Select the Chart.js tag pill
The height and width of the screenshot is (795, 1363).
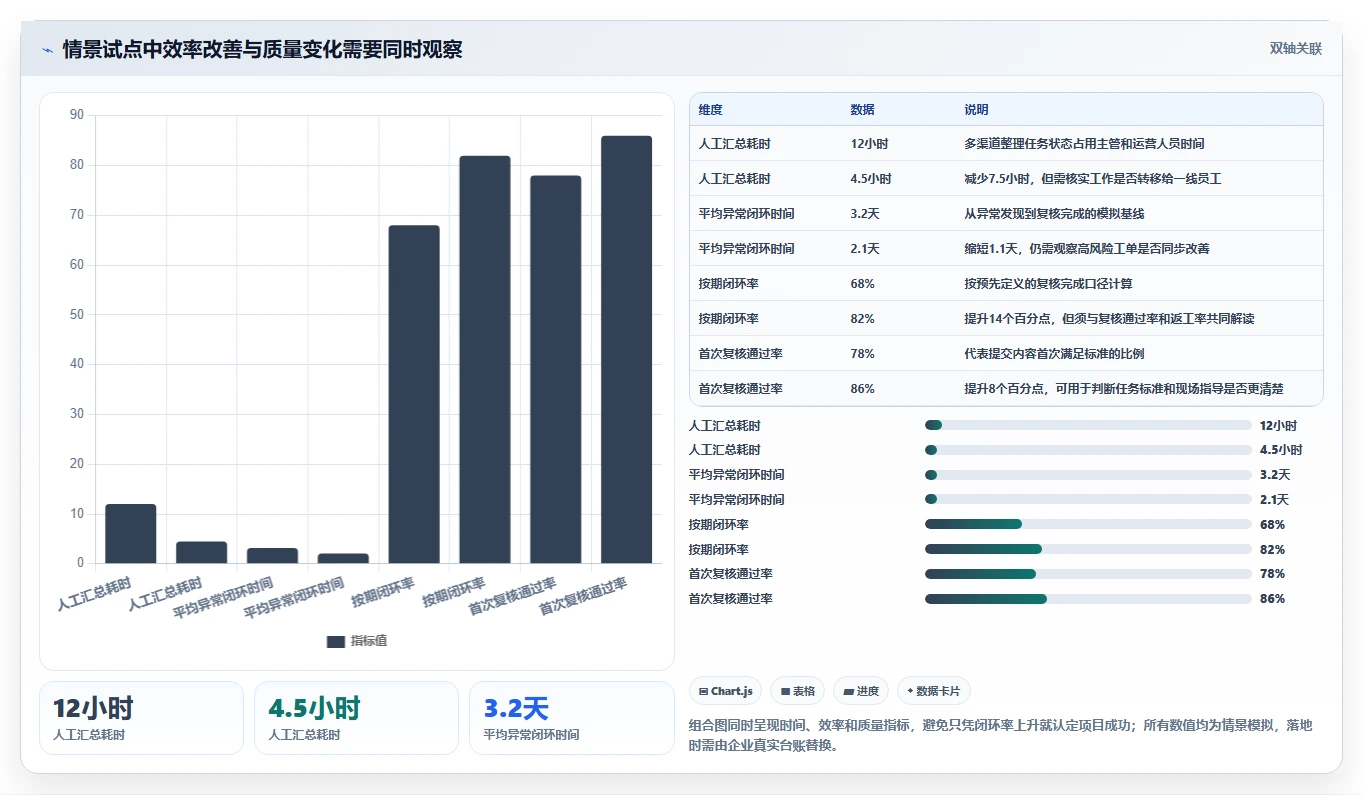coord(726,691)
